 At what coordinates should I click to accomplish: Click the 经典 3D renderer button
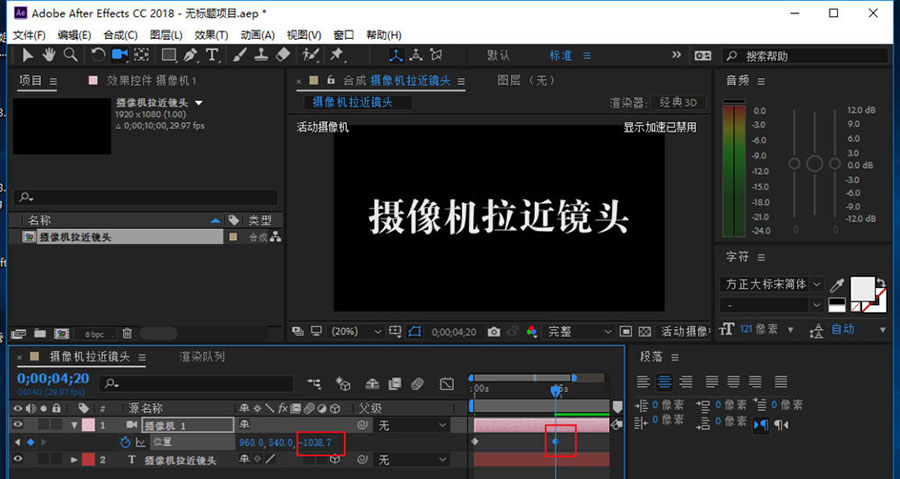pos(678,102)
